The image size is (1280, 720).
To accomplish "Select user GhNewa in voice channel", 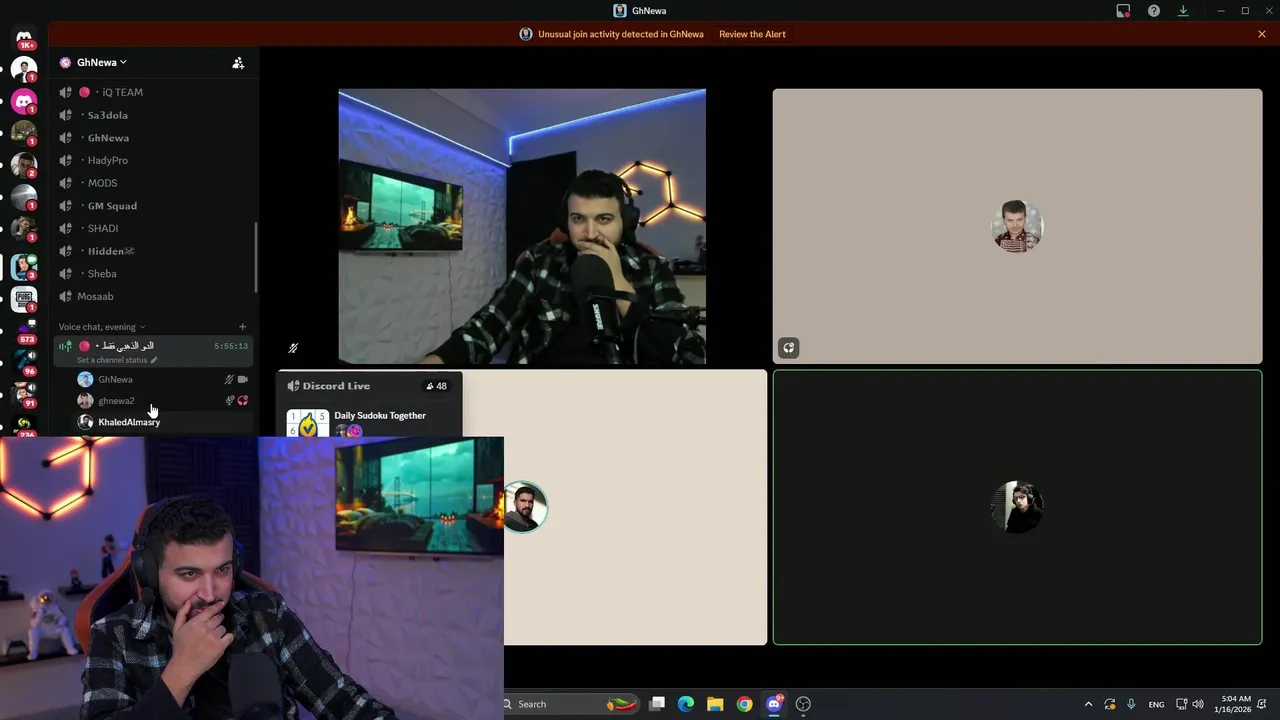I will [115, 380].
